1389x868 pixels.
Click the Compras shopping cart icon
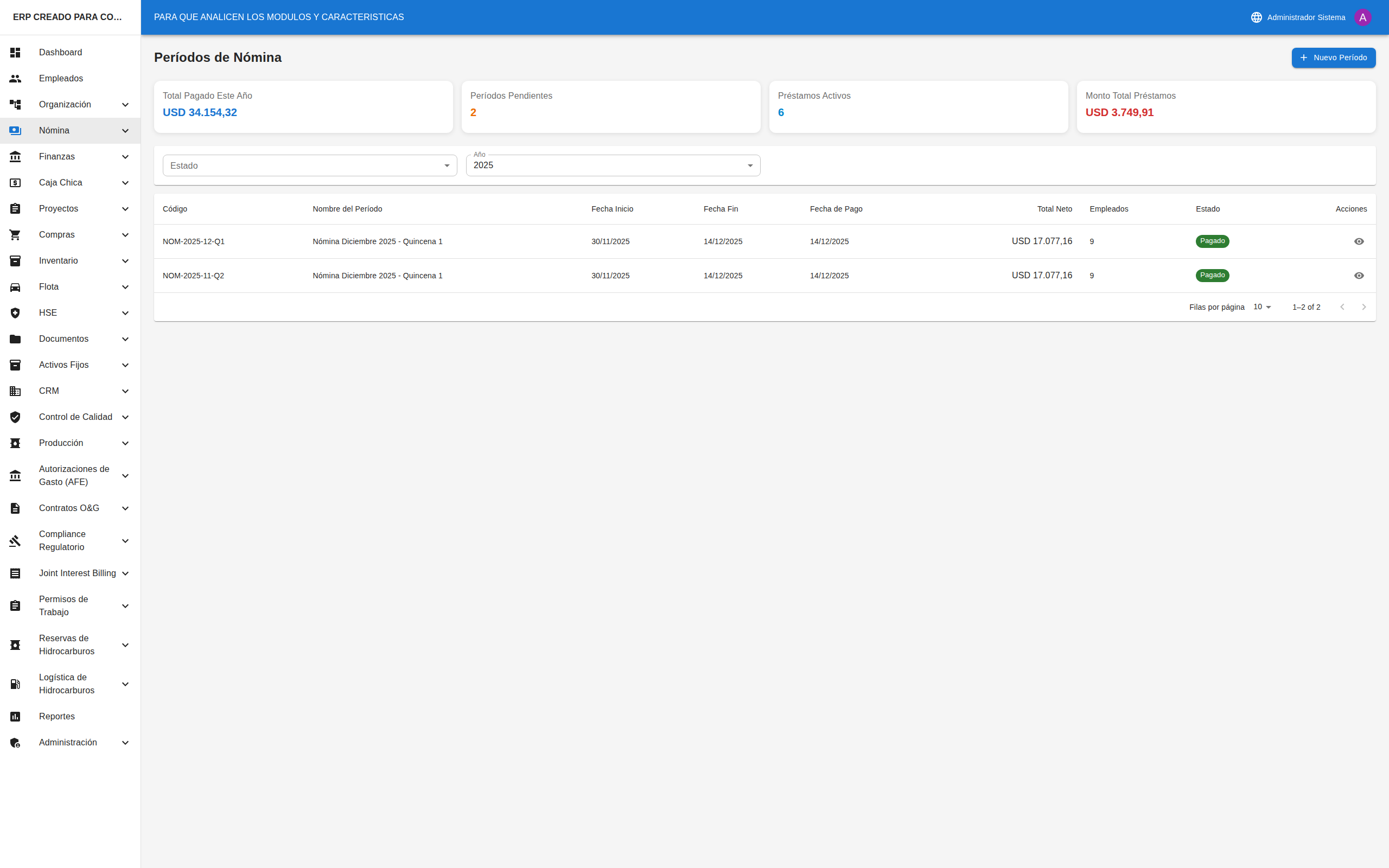(16, 235)
